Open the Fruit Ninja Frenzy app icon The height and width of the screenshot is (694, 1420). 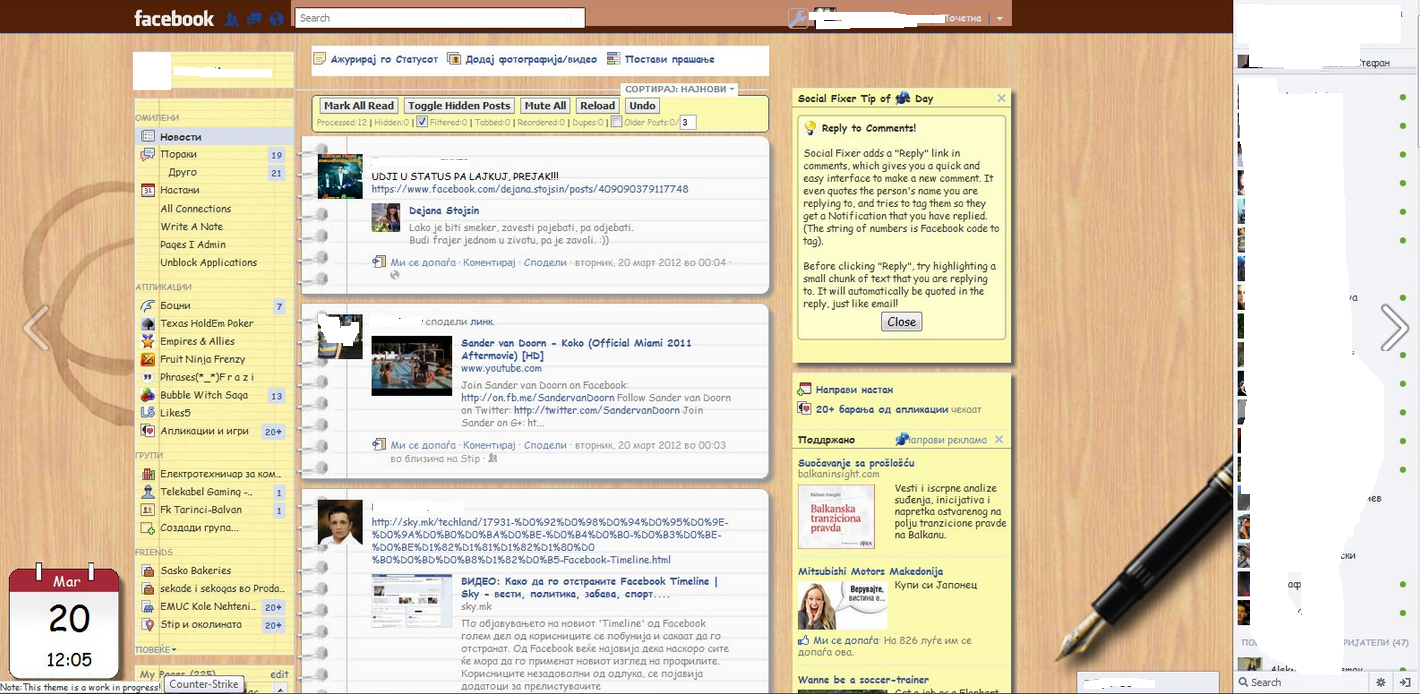click(148, 359)
